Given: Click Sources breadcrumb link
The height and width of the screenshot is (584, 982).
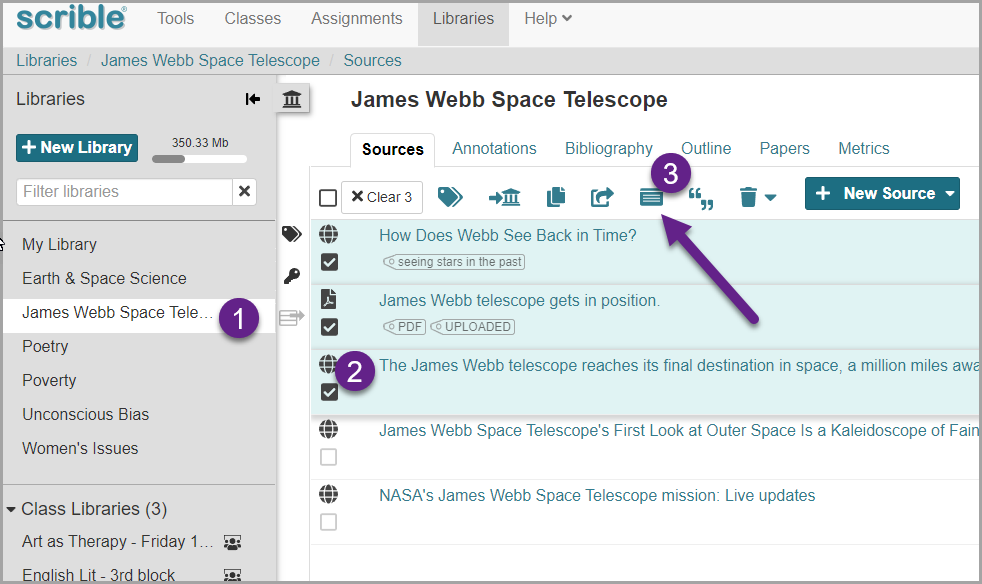Looking at the screenshot, I should pos(372,61).
